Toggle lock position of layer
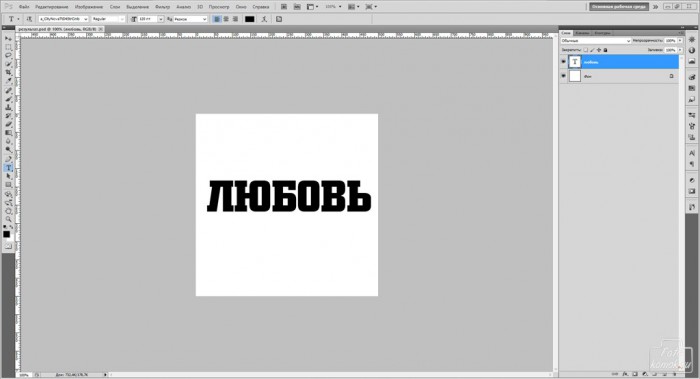700x379 pixels. tap(599, 50)
